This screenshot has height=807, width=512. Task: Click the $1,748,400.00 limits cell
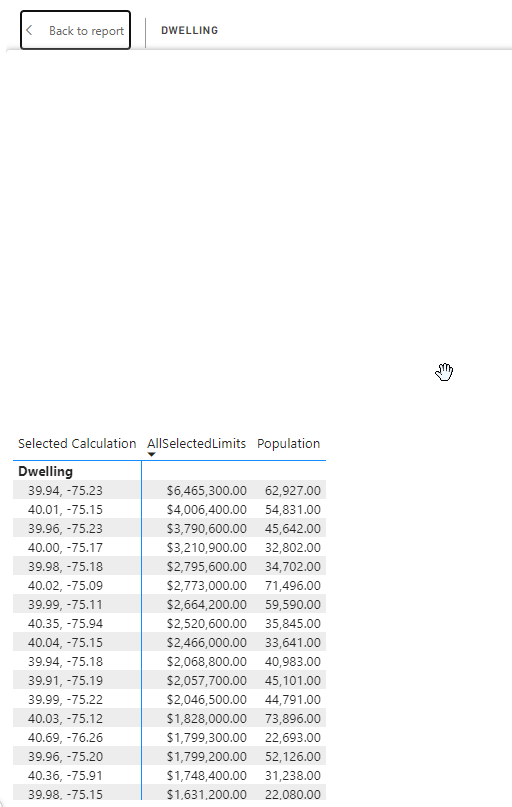pyautogui.click(x=206, y=776)
